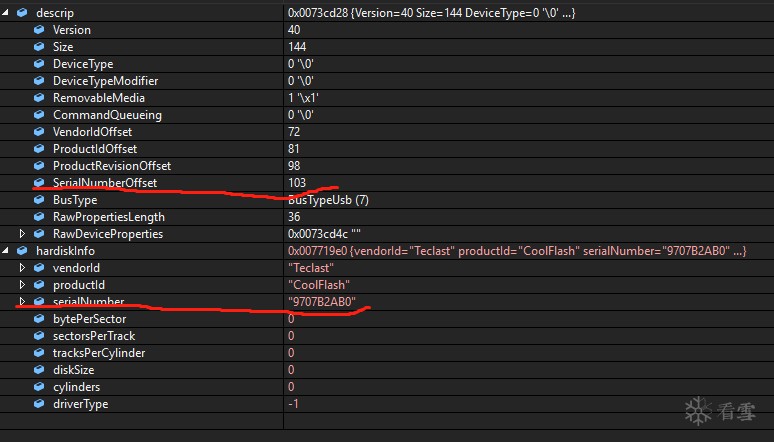Select the RemovableMedia member name
Image resolution: width=774 pixels, height=442 pixels.
tap(99, 98)
